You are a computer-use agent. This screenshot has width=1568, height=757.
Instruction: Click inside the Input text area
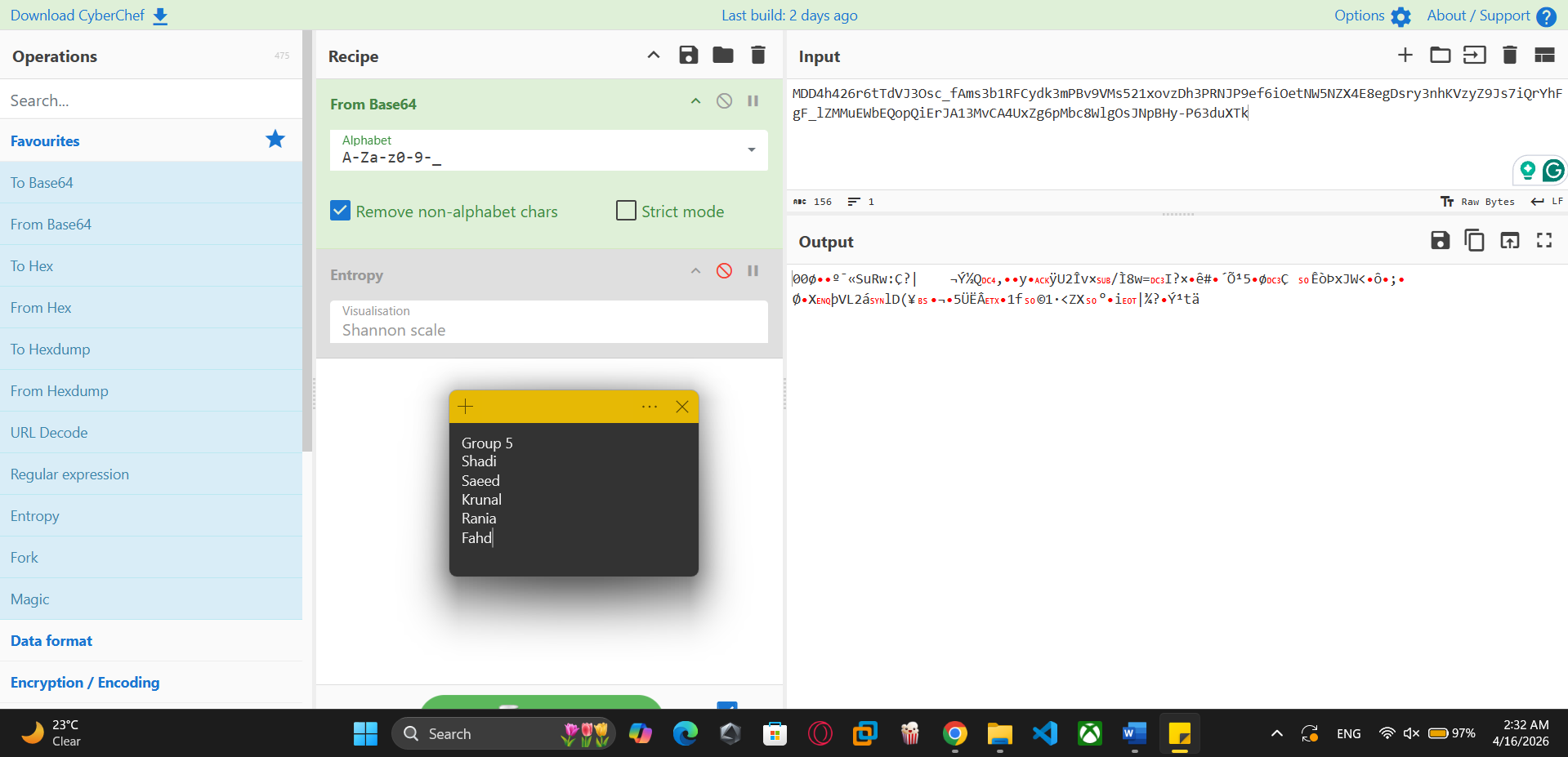(1177, 135)
